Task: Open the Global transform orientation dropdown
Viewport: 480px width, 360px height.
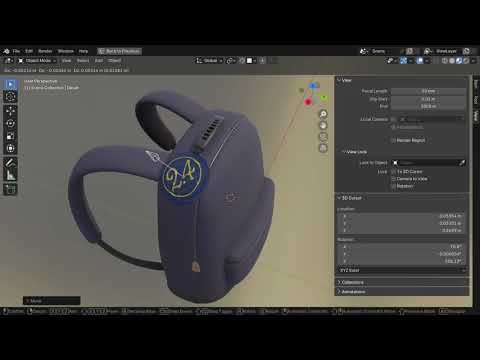Action: point(209,60)
